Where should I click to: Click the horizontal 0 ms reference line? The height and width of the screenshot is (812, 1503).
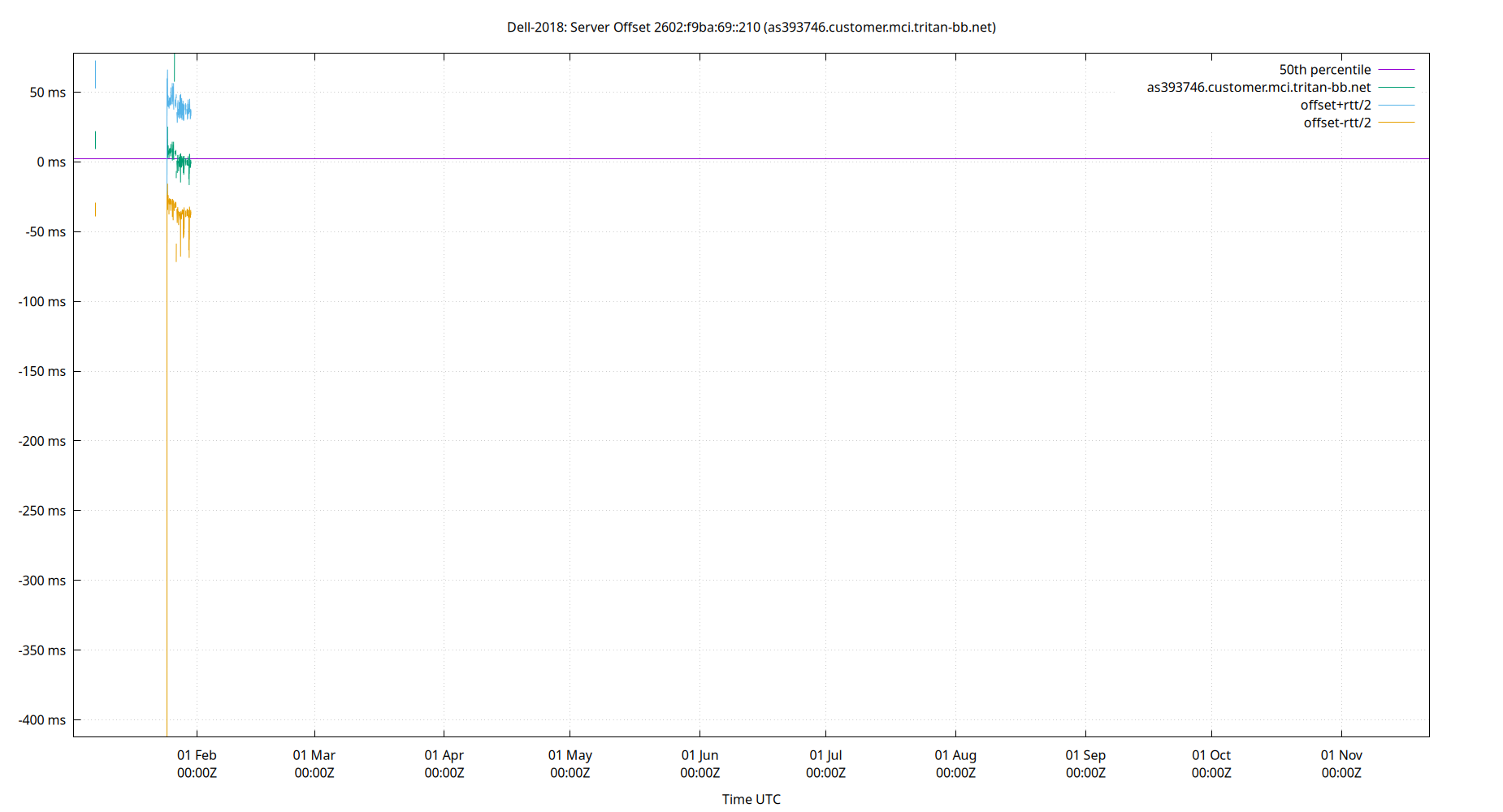point(731,158)
